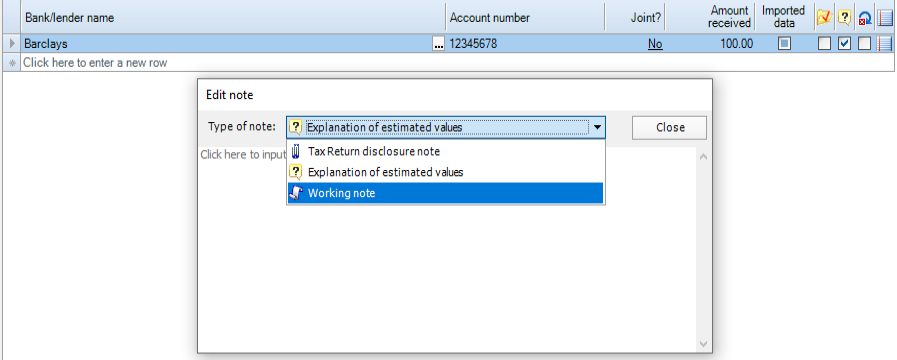
Task: Close the Edit note dialog
Action: point(669,128)
